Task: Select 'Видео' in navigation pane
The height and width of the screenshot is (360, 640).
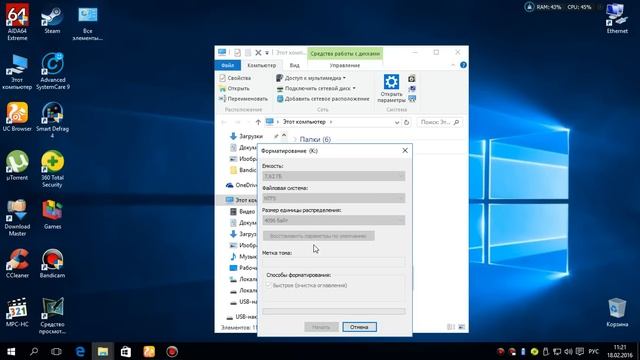Action: pyautogui.click(x=242, y=211)
